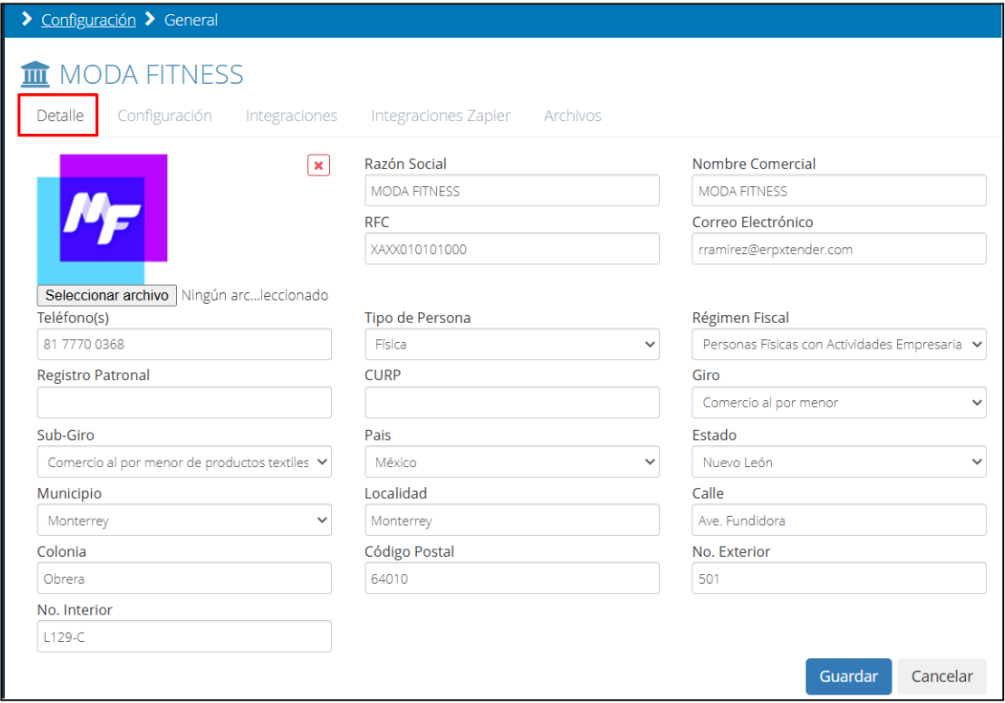Screen dimensions: 1005x703
Task: Click the red X to remove the logo
Action: [x=319, y=165]
